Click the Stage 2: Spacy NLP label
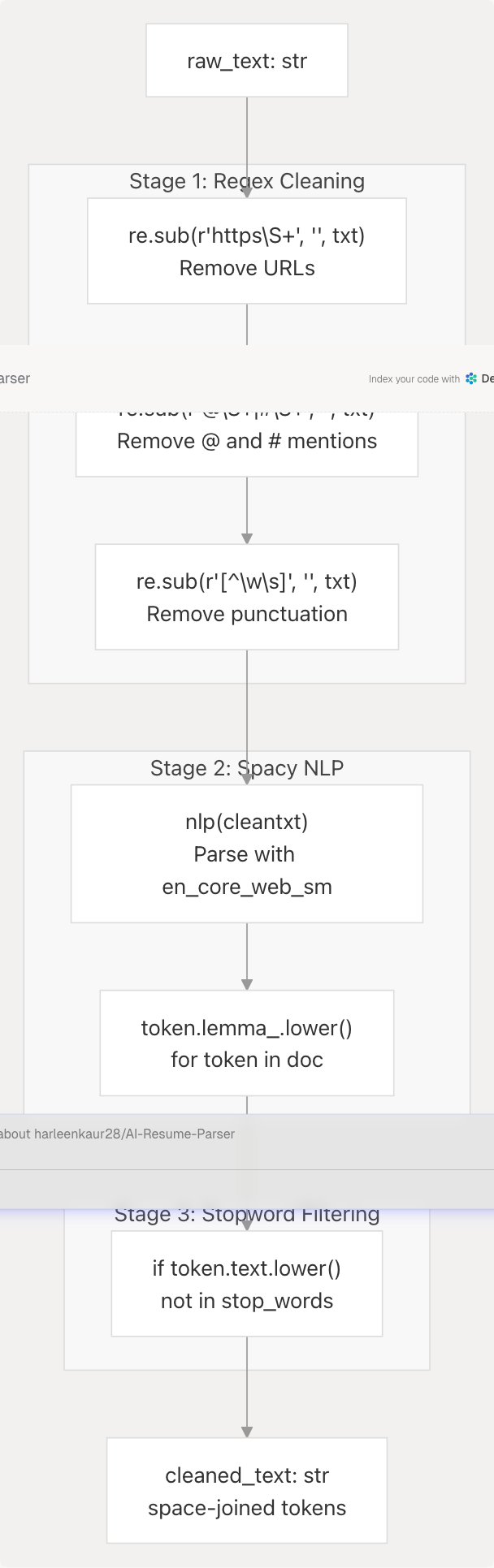 coord(247,768)
